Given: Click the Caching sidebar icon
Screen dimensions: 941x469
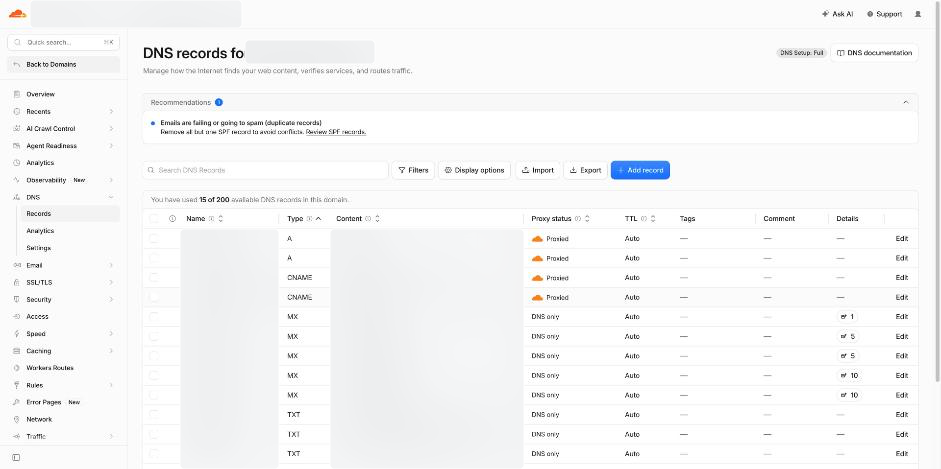Looking at the screenshot, I should coord(17,351).
